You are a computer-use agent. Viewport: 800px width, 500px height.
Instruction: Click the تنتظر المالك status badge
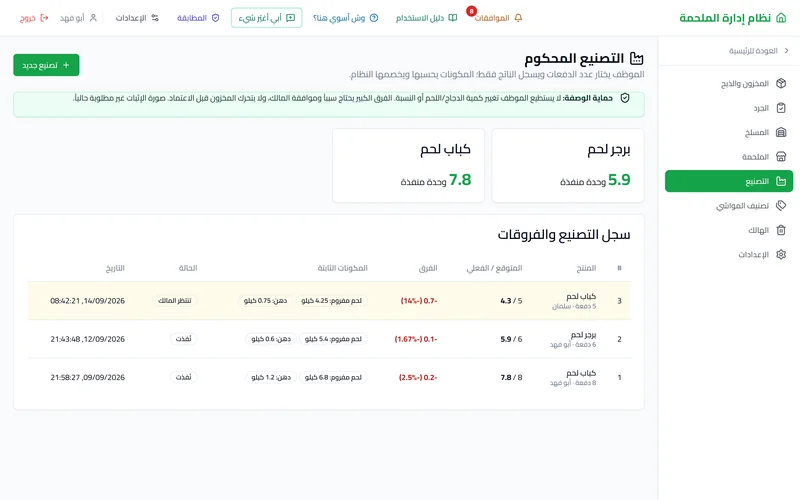point(174,301)
